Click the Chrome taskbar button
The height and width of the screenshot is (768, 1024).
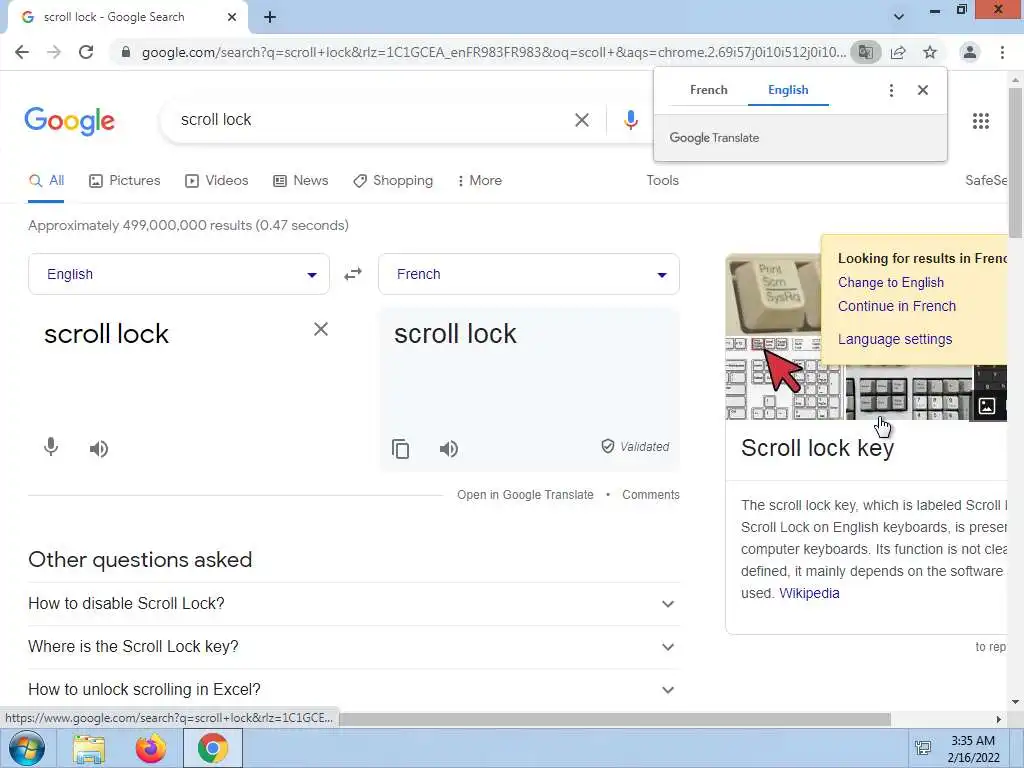point(213,748)
